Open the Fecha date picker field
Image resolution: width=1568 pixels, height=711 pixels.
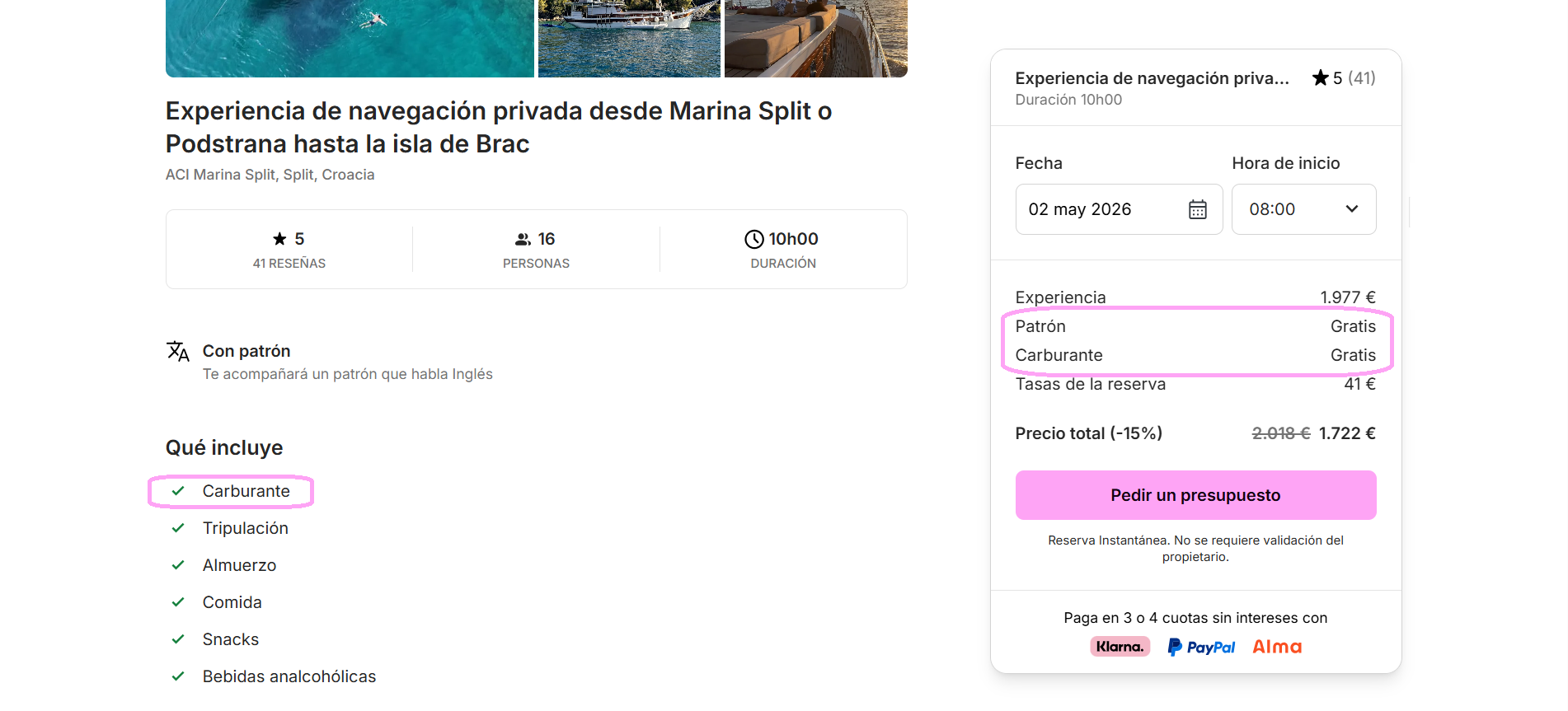[x=1119, y=209]
